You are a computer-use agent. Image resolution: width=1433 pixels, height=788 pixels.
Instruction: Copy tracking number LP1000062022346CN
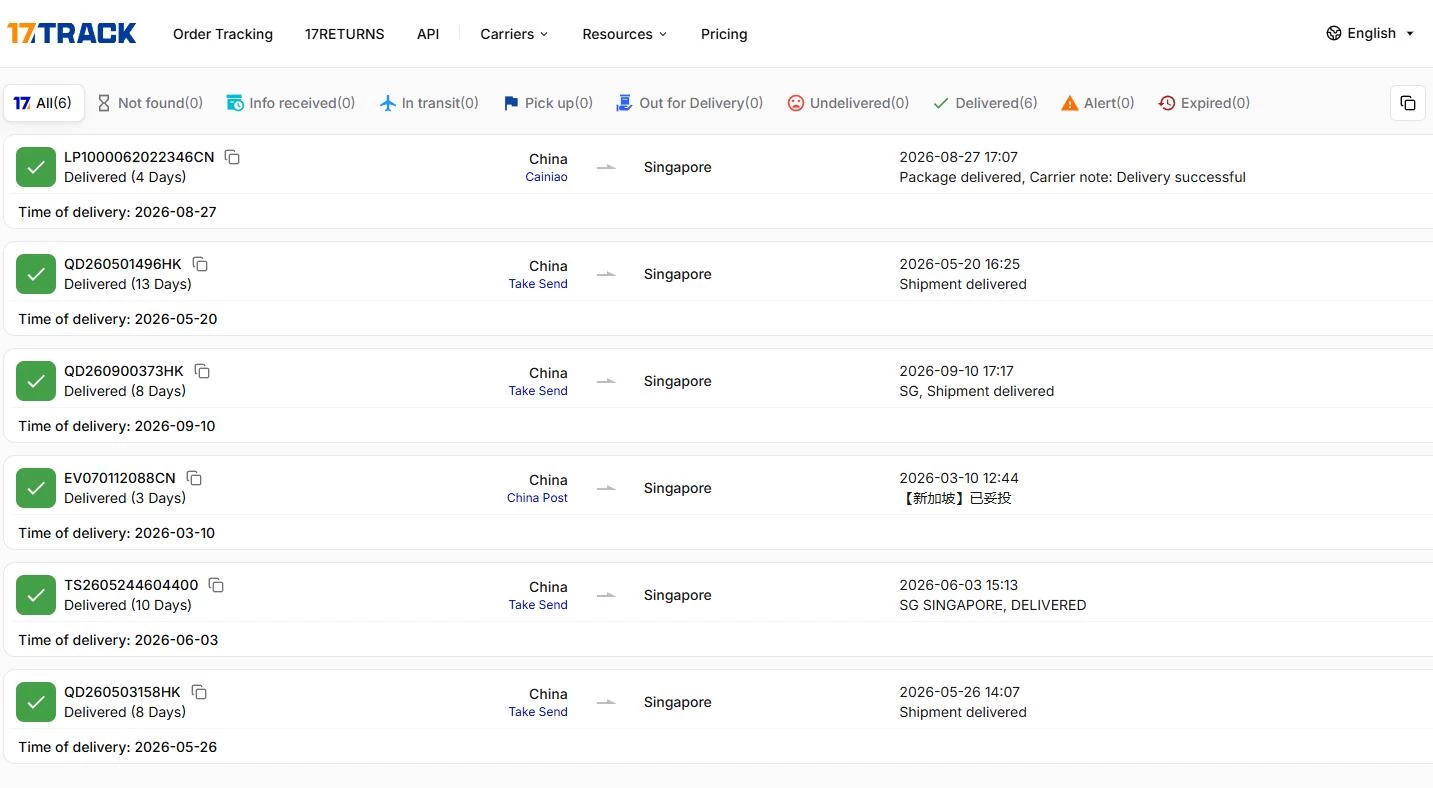pyautogui.click(x=232, y=157)
